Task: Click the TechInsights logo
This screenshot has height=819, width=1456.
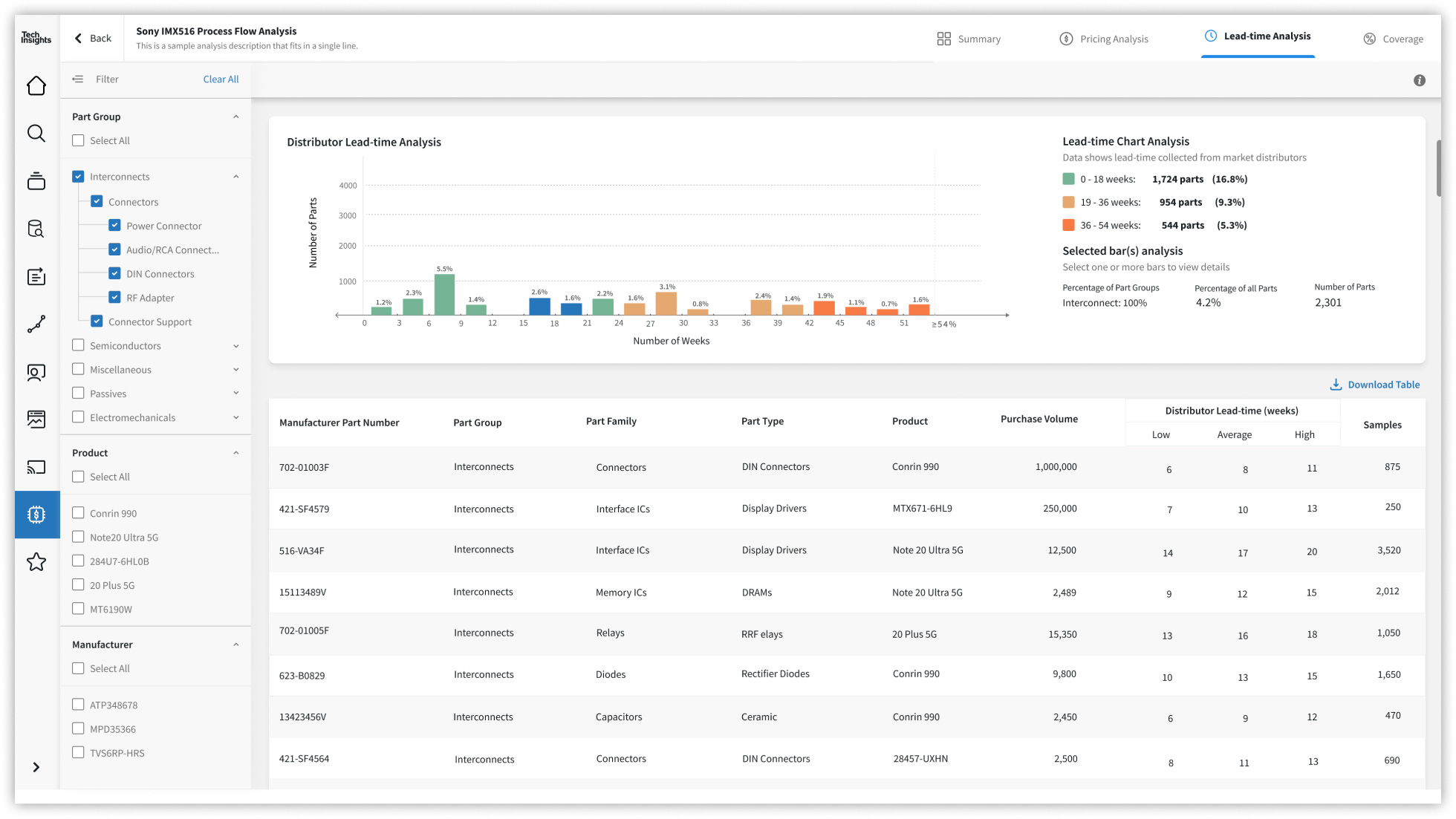Action: [36, 38]
